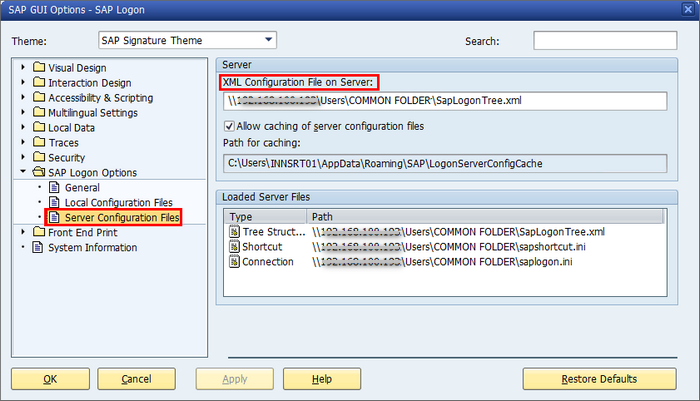Expand the Security node arrow

[x=23, y=157]
